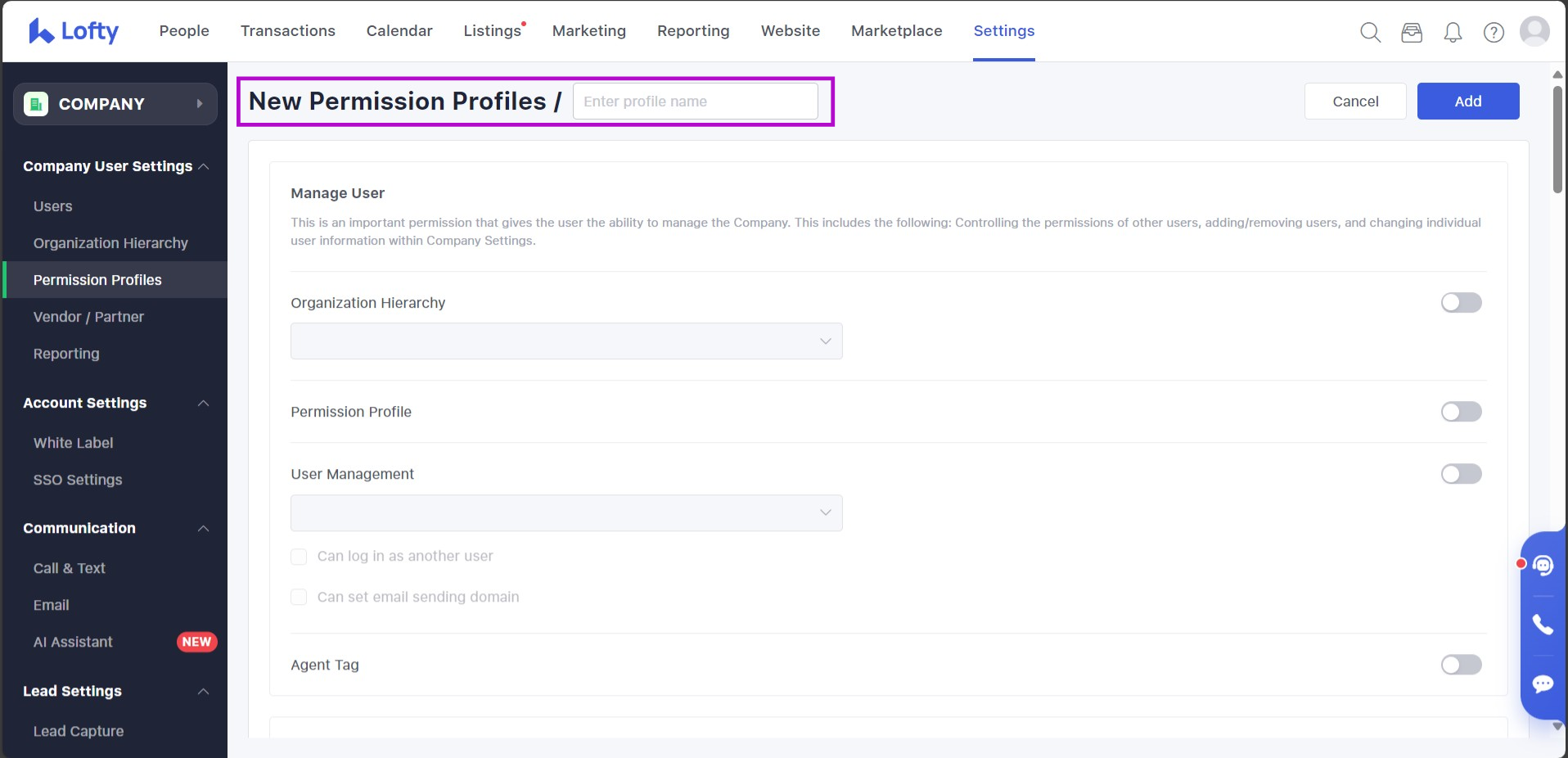Image resolution: width=1568 pixels, height=758 pixels.
Task: Open the support chatbot icon
Action: tap(1543, 566)
